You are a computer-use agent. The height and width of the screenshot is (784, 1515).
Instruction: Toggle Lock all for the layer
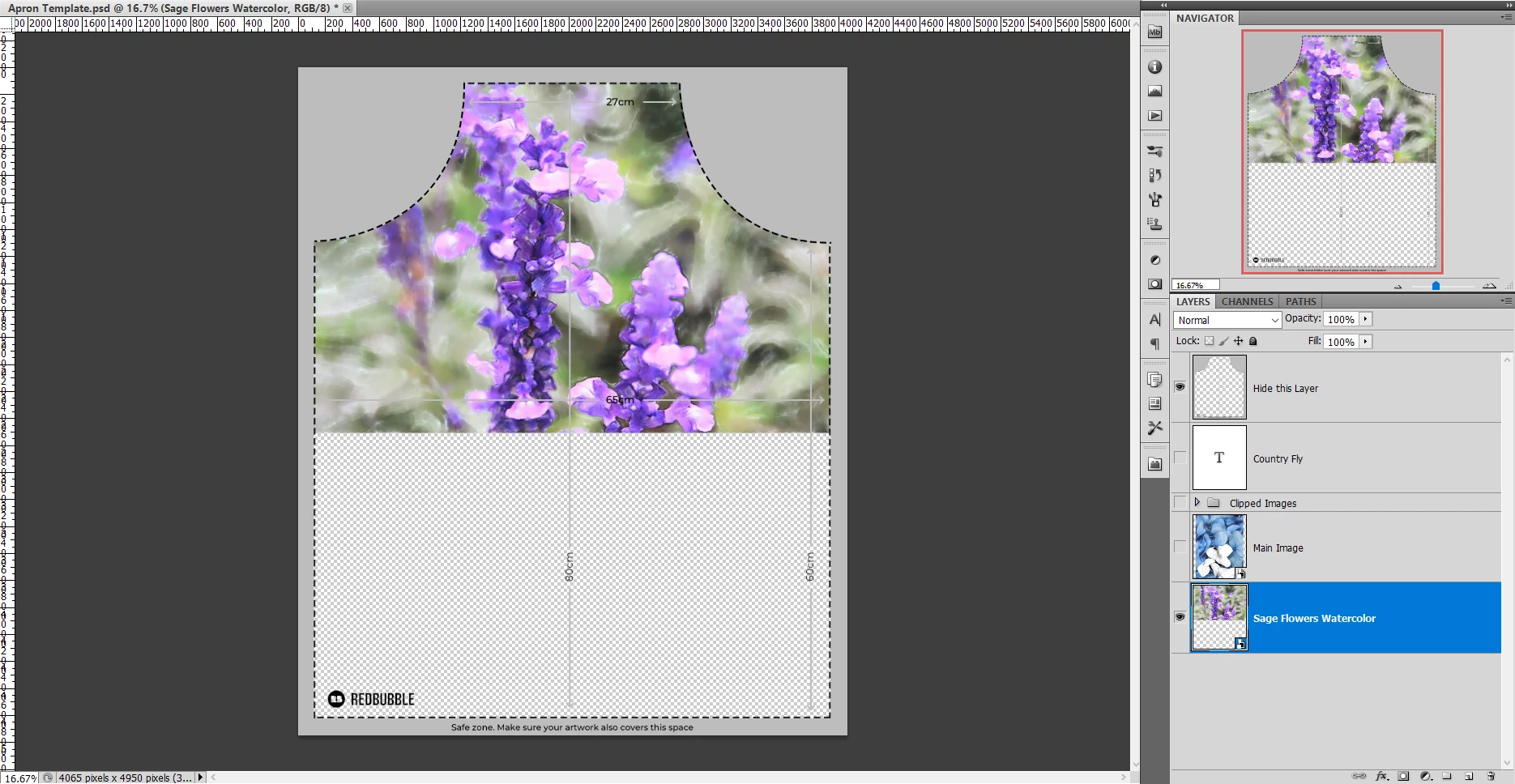click(1253, 341)
